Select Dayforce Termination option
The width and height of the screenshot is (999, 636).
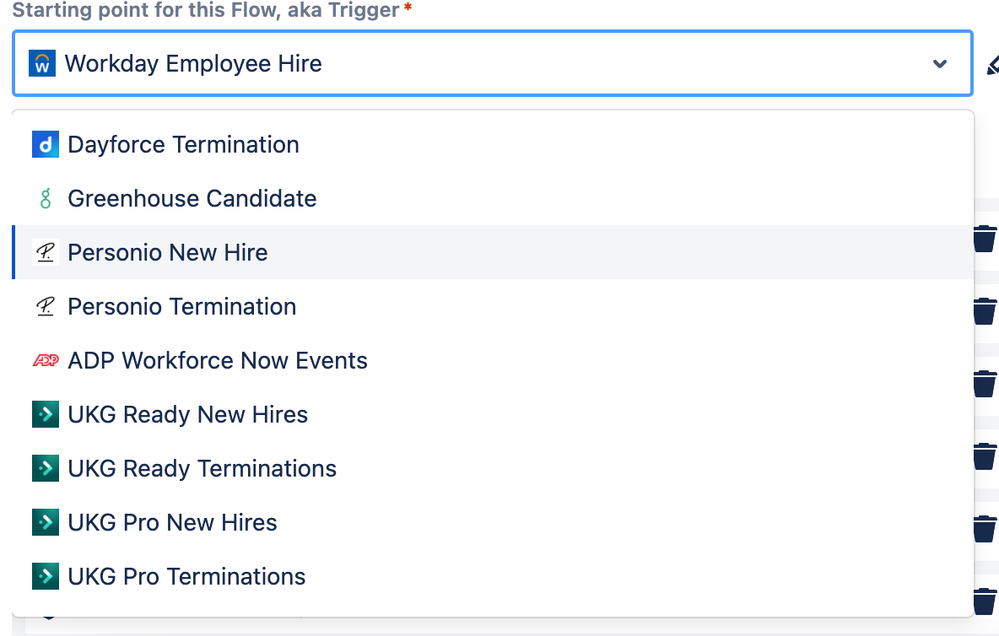(x=183, y=145)
